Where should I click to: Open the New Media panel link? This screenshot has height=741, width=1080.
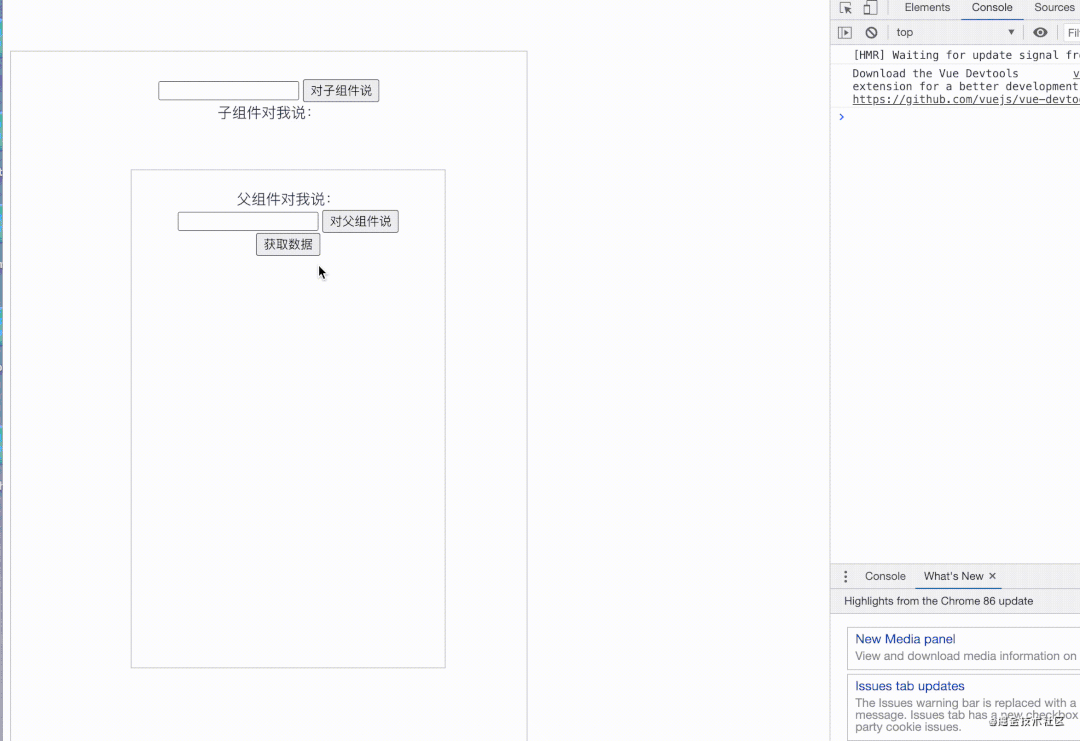pyautogui.click(x=905, y=639)
